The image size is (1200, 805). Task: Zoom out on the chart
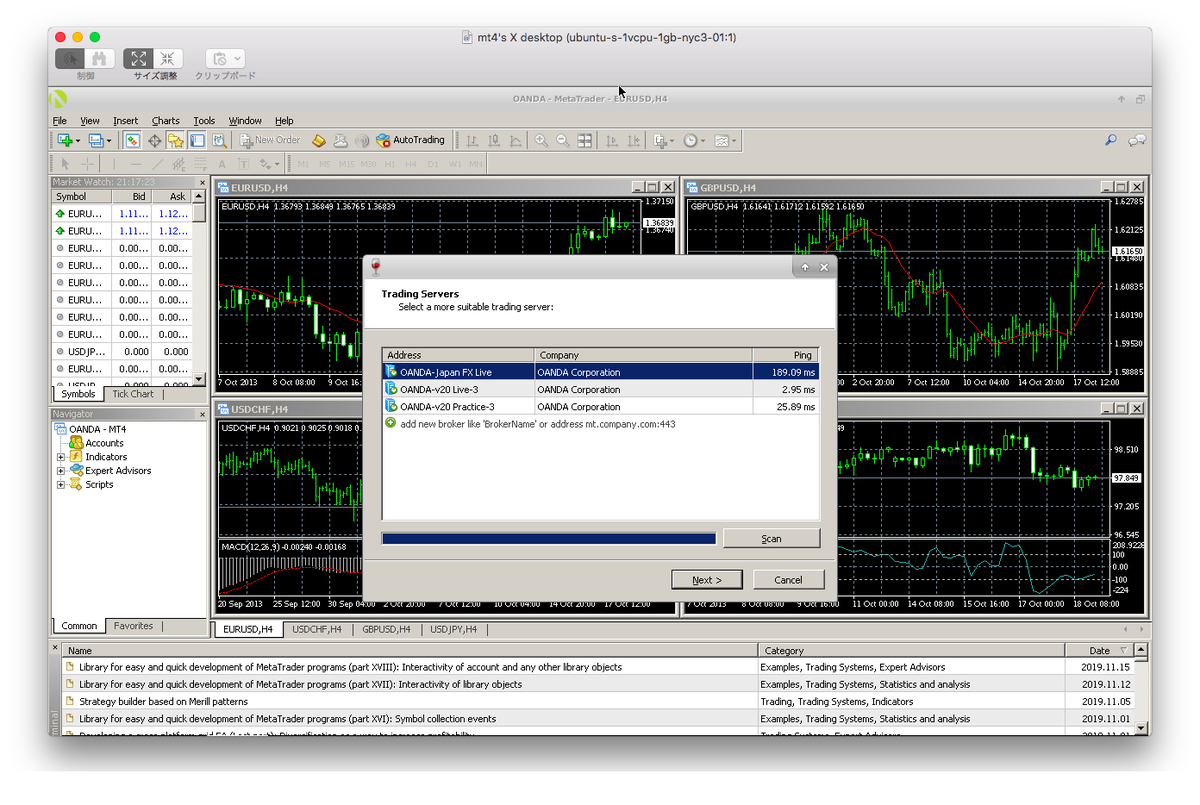[x=563, y=141]
